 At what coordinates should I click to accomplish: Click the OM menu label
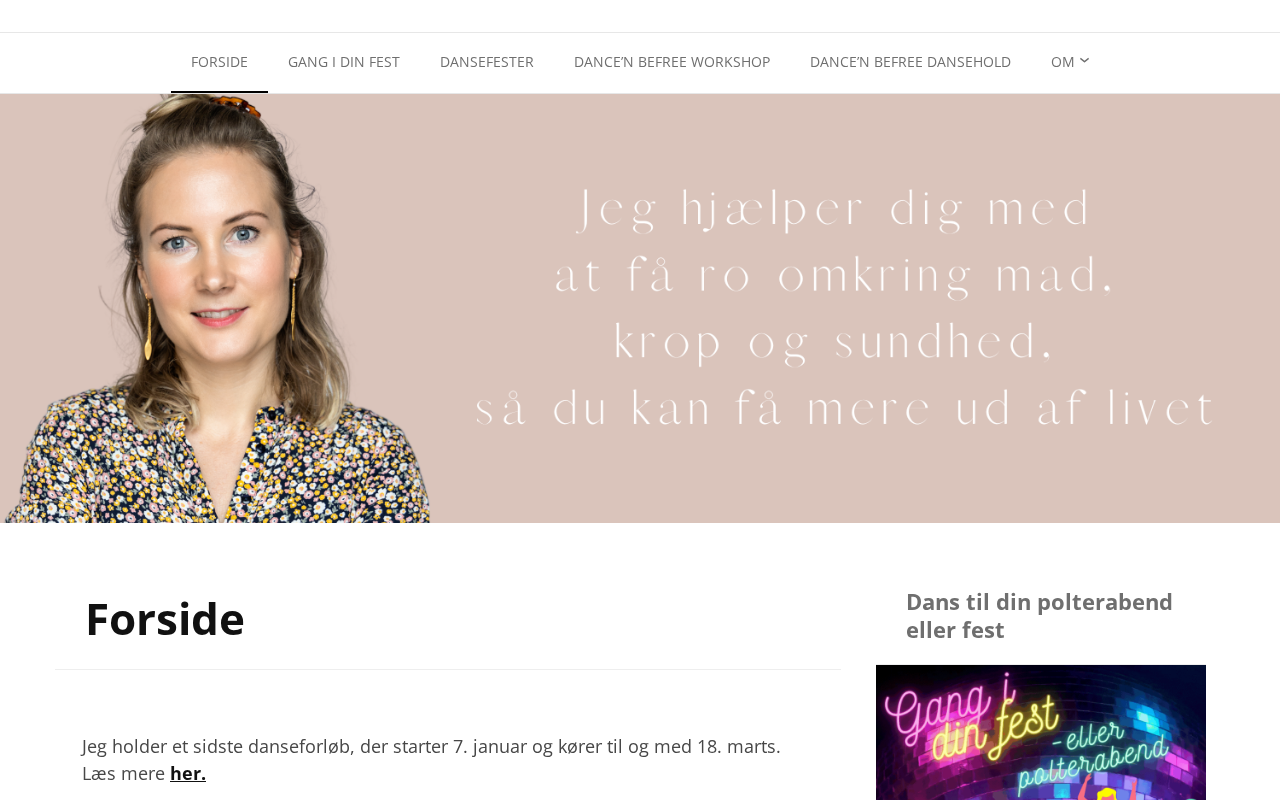click(x=1062, y=62)
